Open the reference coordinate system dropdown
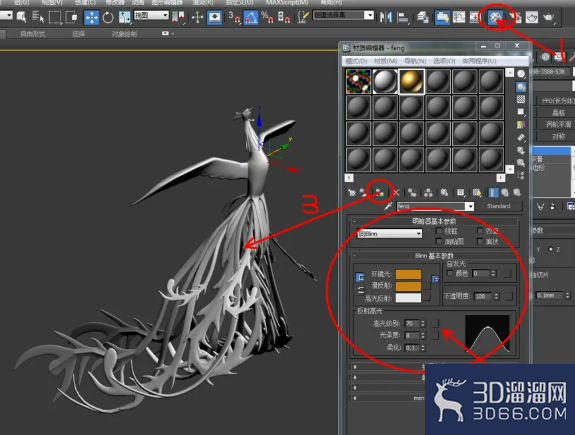 pos(151,15)
